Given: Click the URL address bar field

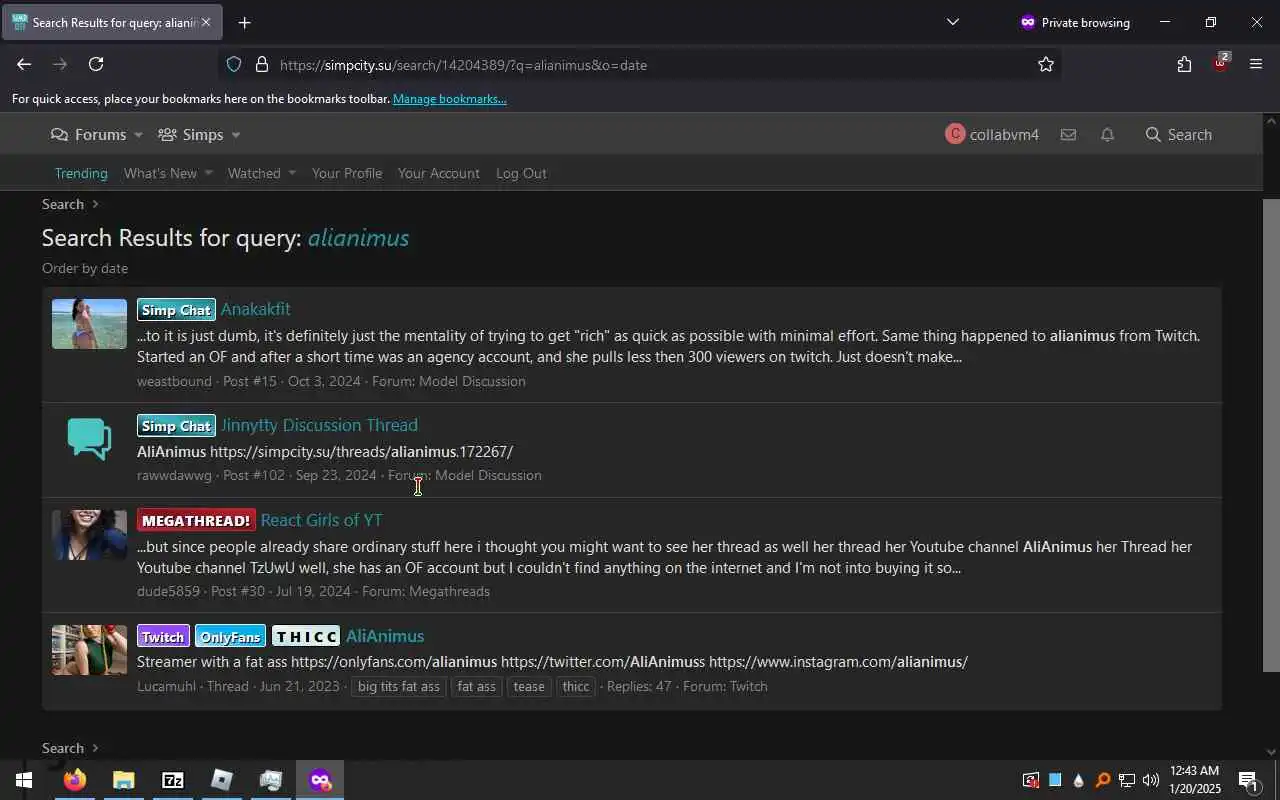Looking at the screenshot, I should coord(640,64).
